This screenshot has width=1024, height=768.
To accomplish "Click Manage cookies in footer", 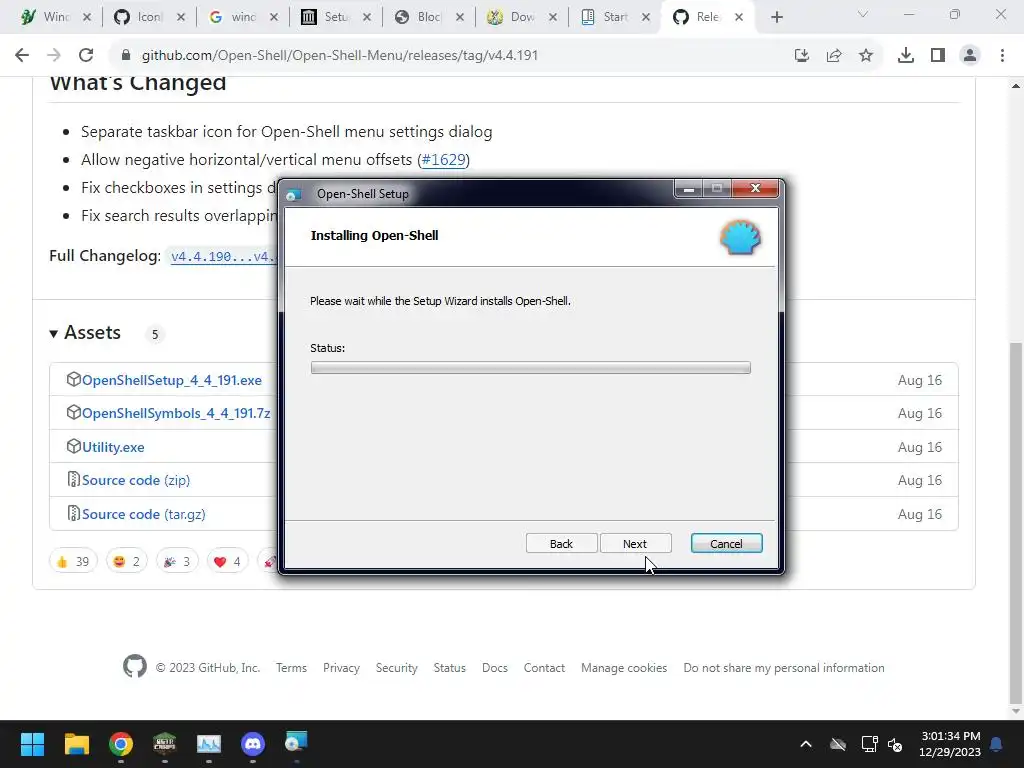I will click(624, 667).
